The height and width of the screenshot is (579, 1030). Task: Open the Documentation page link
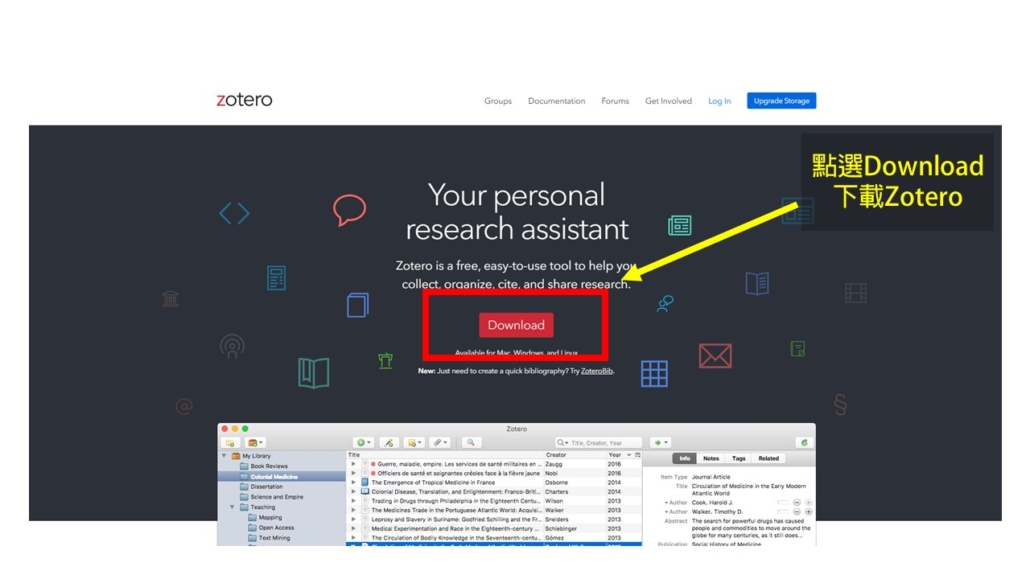point(556,101)
